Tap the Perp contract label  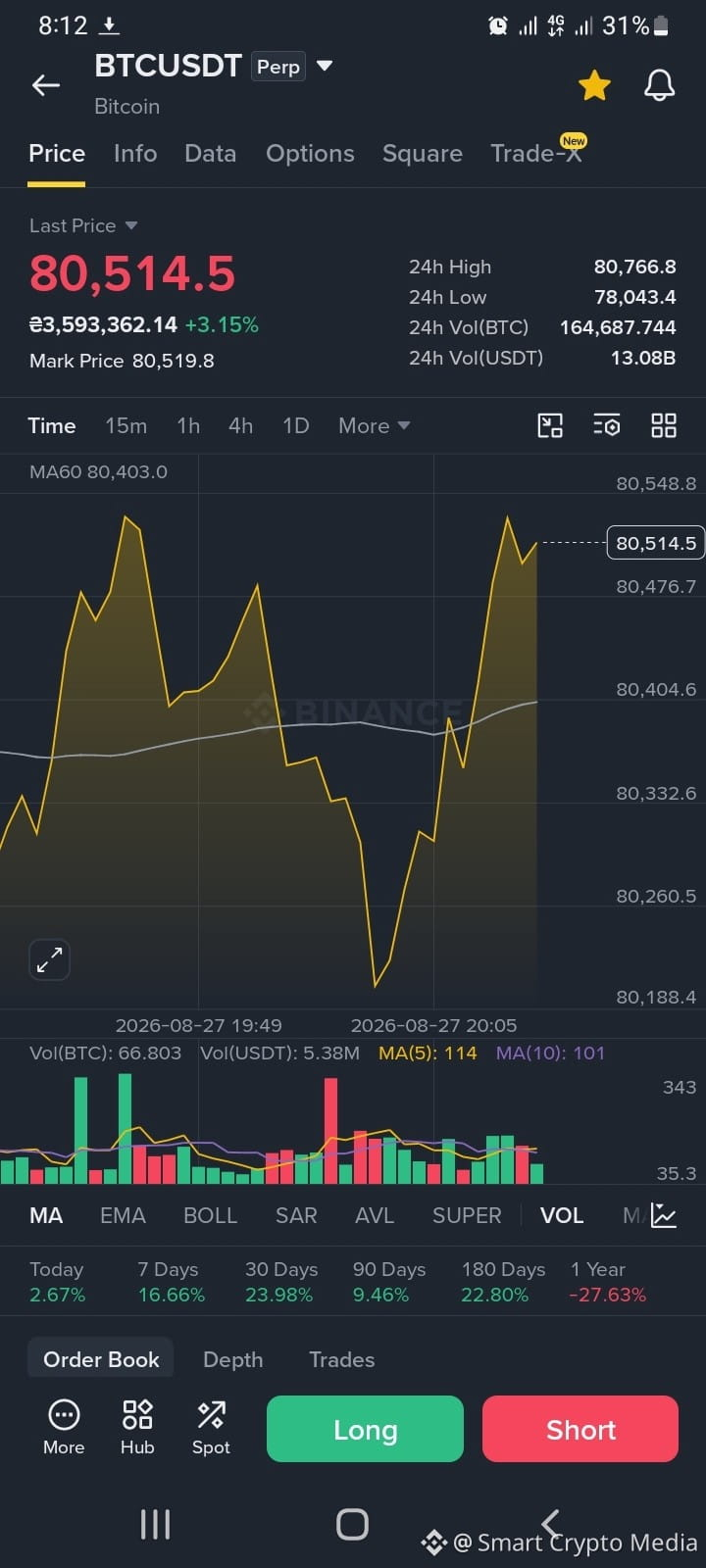tap(278, 67)
